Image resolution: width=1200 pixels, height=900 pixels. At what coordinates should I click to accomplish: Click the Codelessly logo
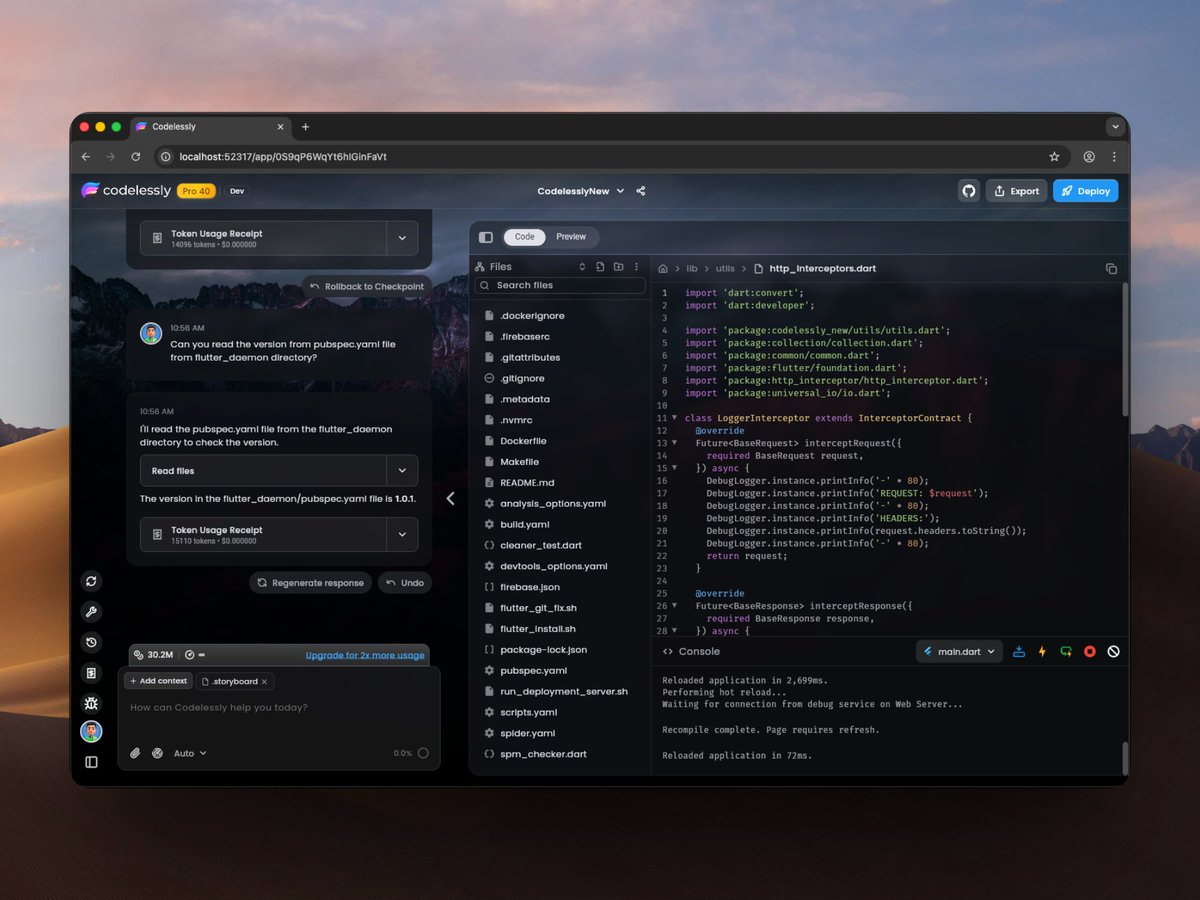[x=125, y=191]
